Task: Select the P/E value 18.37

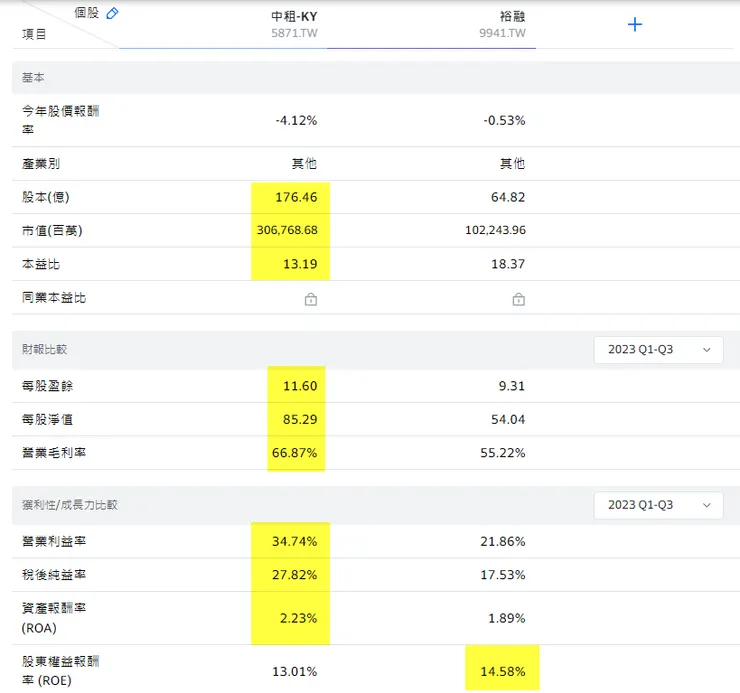Action: pyautogui.click(x=508, y=264)
